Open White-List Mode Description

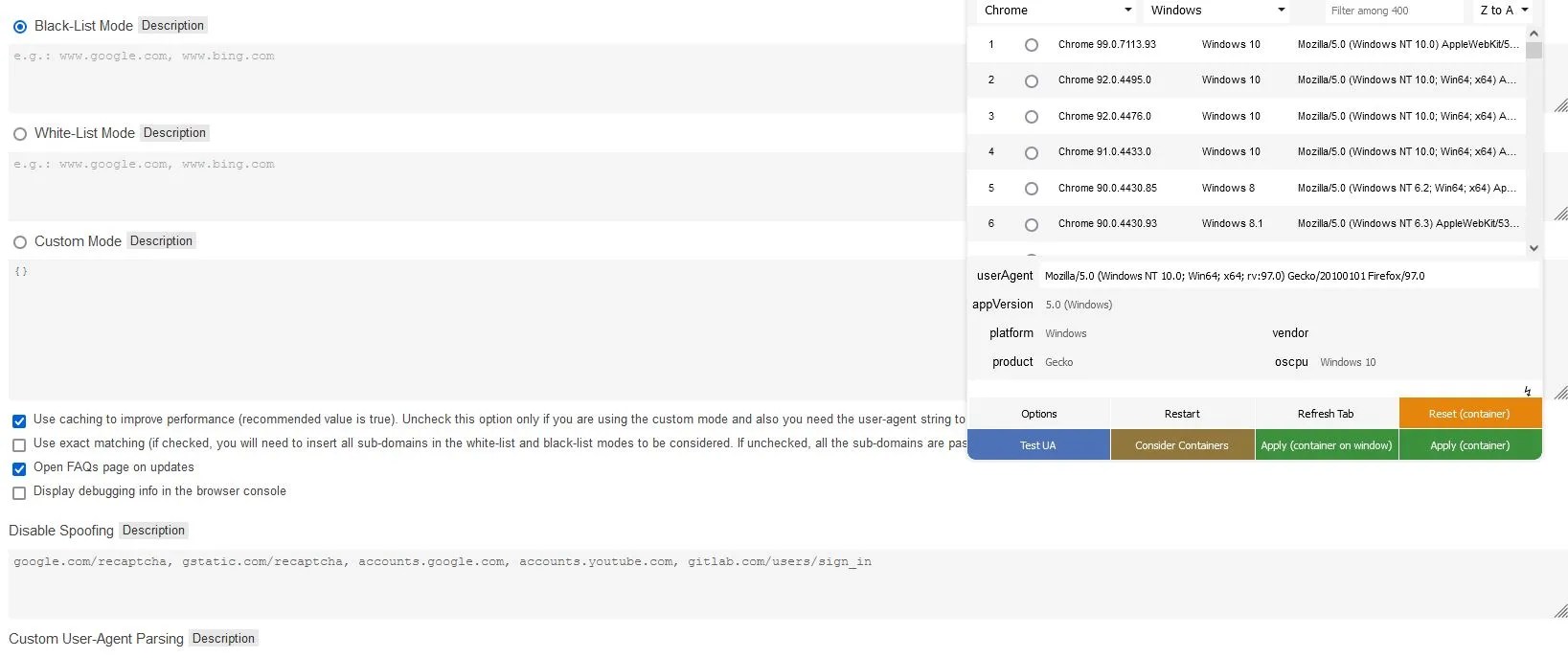174,133
